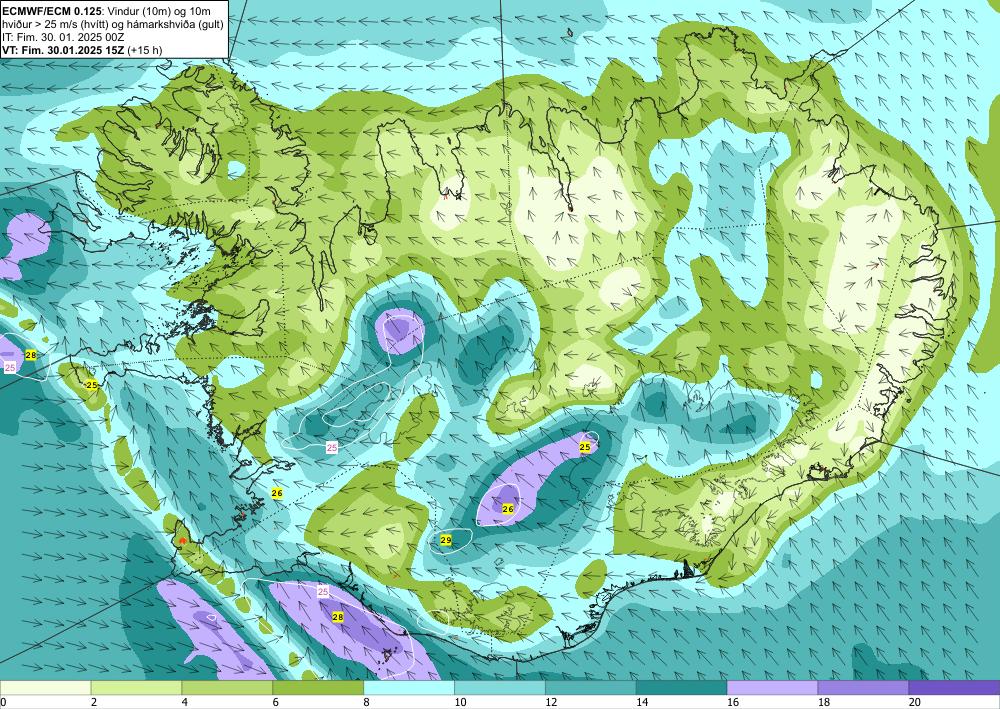Viewport: 1000px width, 709px height.
Task: Pick the palest 0–2 m/s legend swatch
Action: (x=46, y=687)
